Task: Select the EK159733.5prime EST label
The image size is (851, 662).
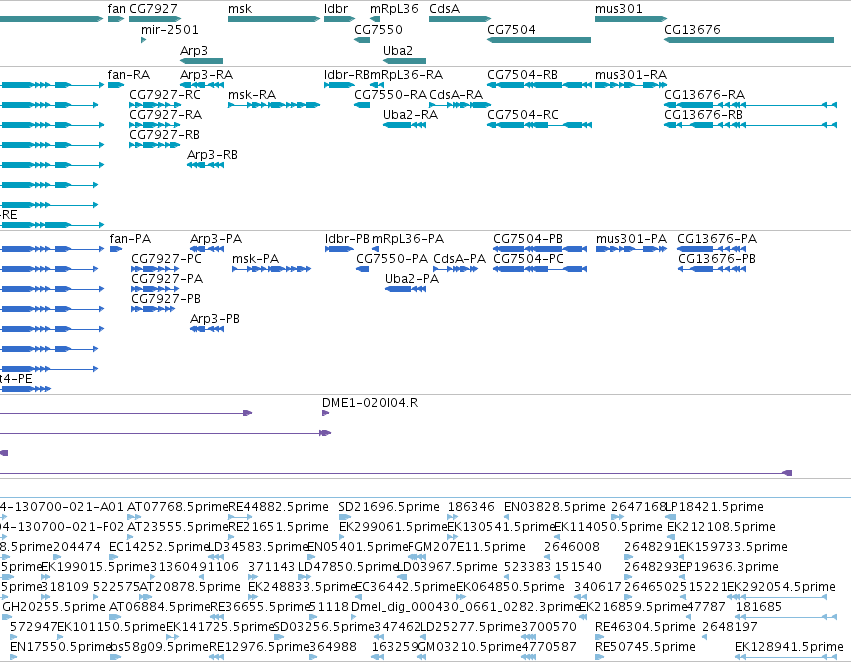Action: point(733,547)
